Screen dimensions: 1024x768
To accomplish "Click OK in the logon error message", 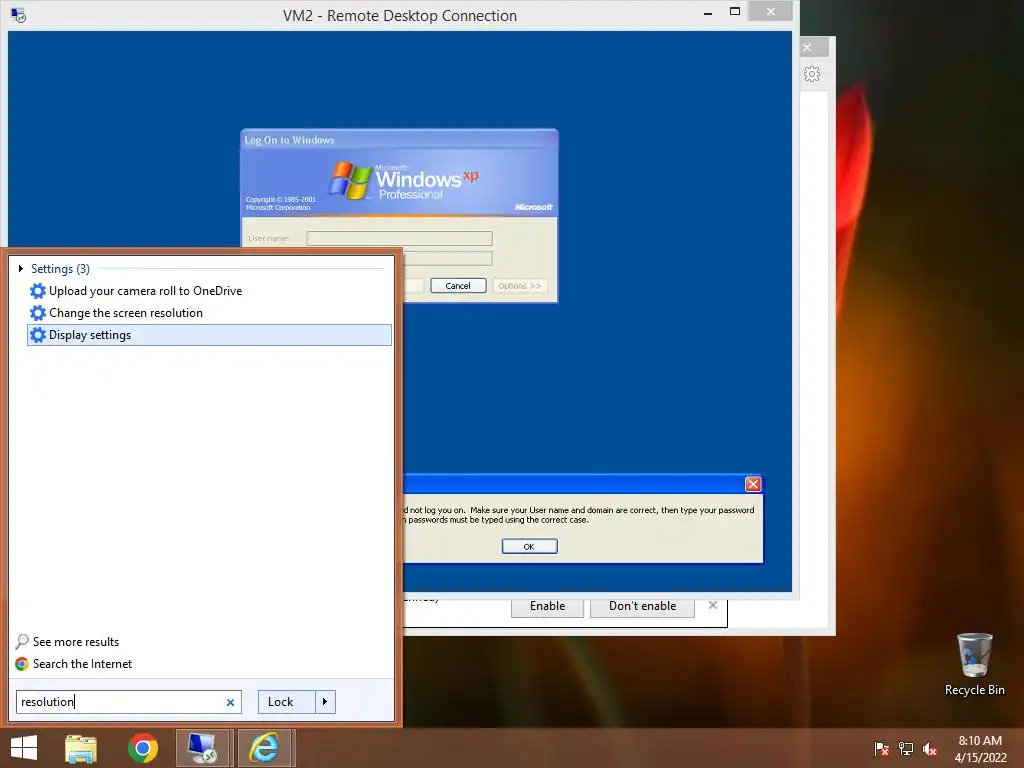I will coord(529,547).
